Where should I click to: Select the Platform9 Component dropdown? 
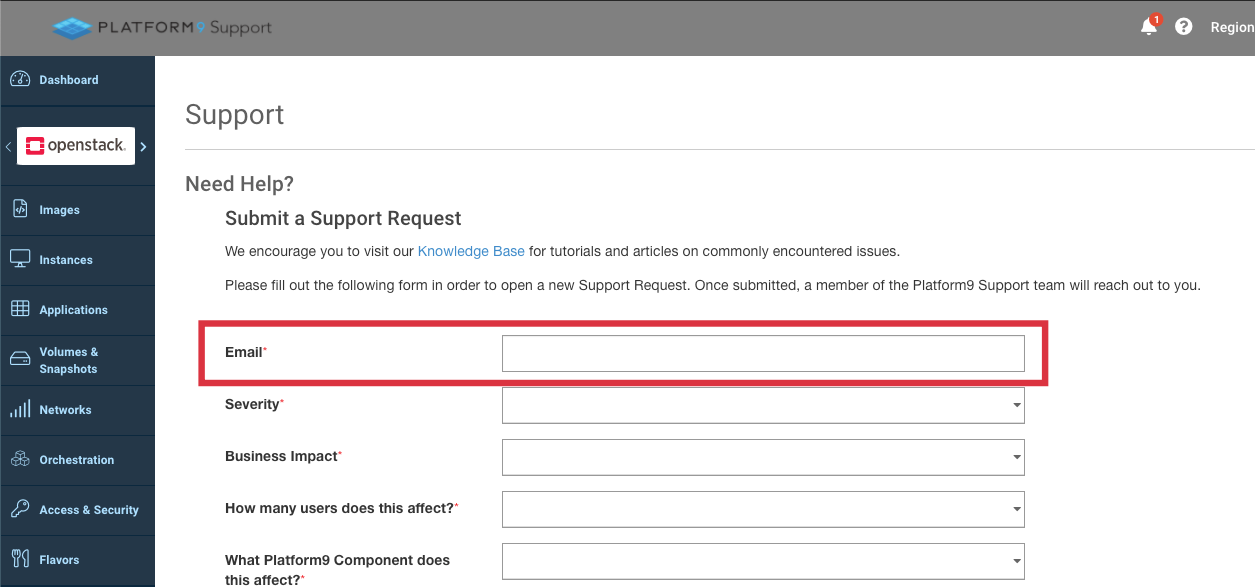point(762,561)
